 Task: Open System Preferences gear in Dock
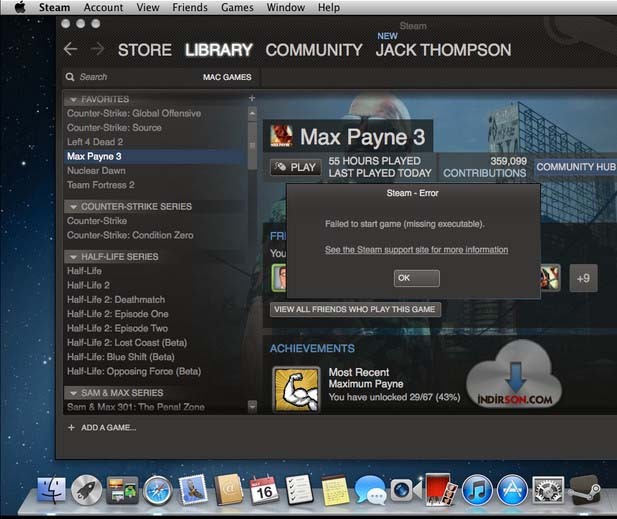(x=548, y=490)
